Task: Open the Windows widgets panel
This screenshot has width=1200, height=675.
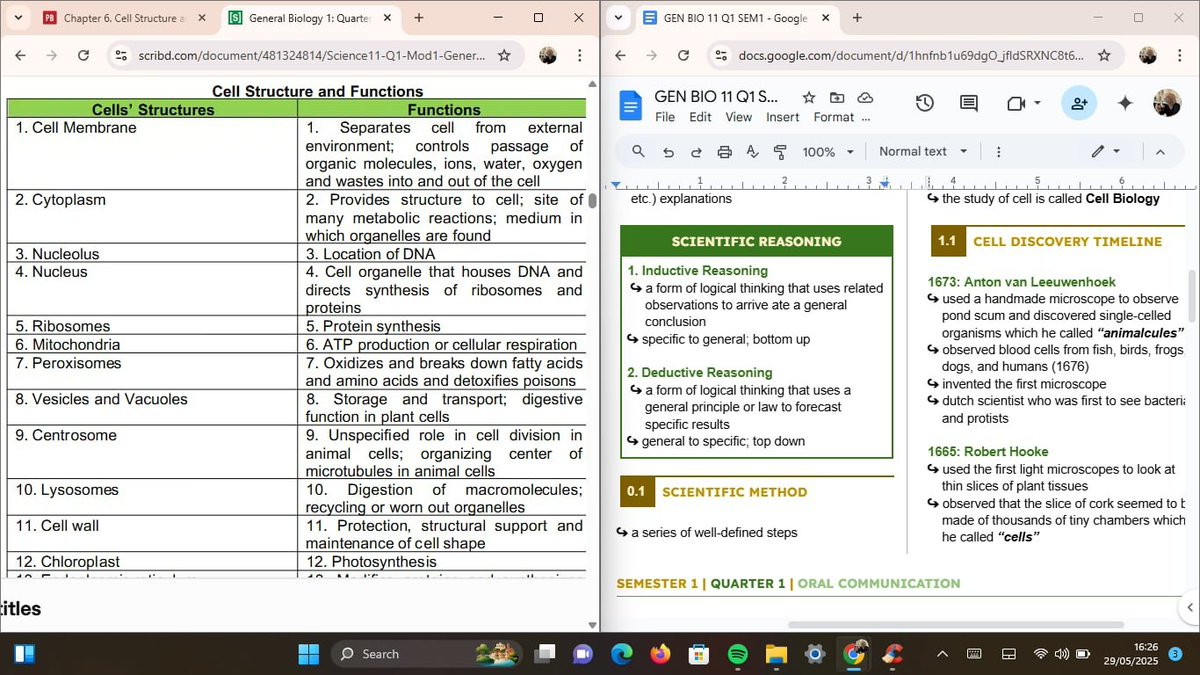Action: (24, 654)
